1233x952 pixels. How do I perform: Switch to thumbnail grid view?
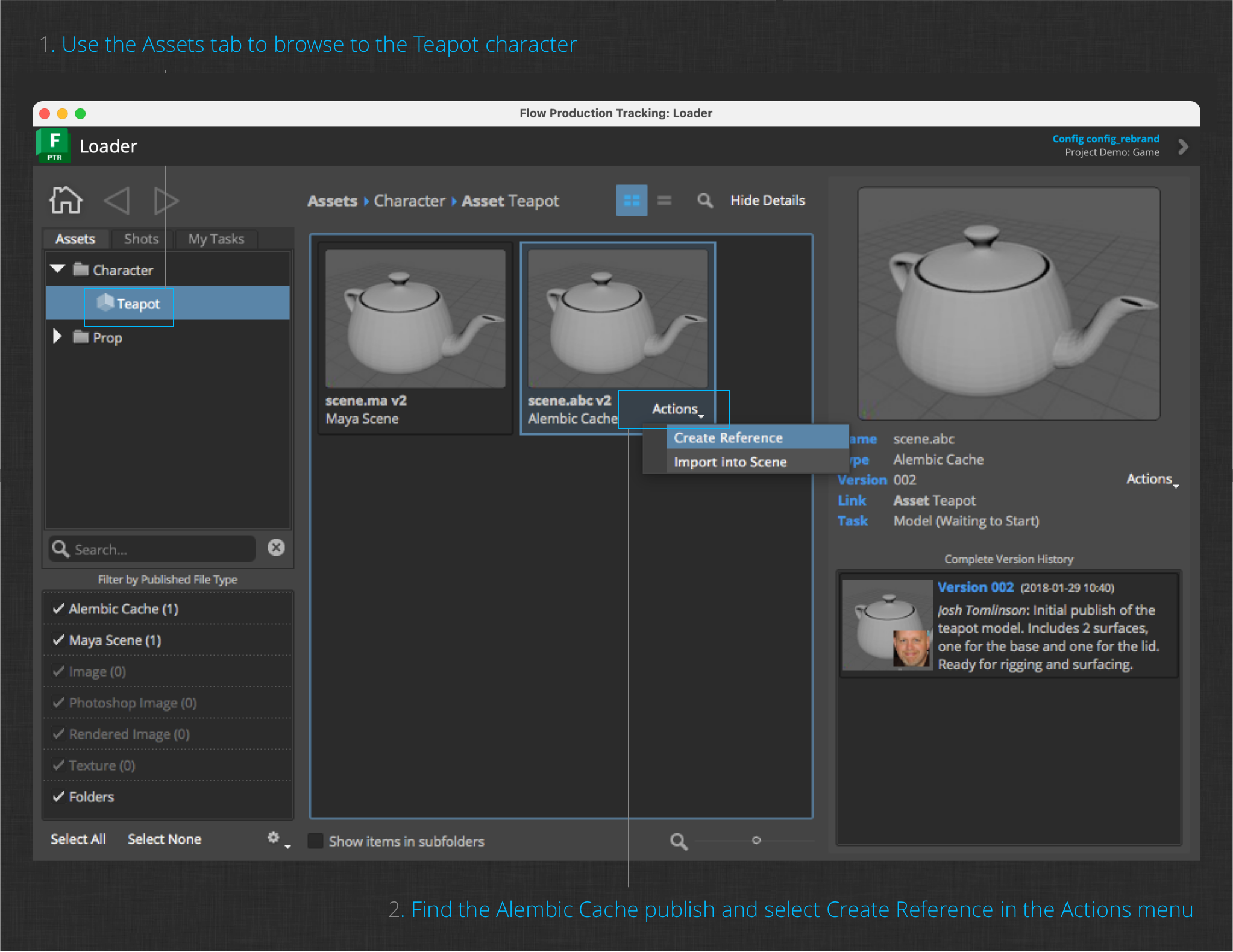(x=631, y=200)
